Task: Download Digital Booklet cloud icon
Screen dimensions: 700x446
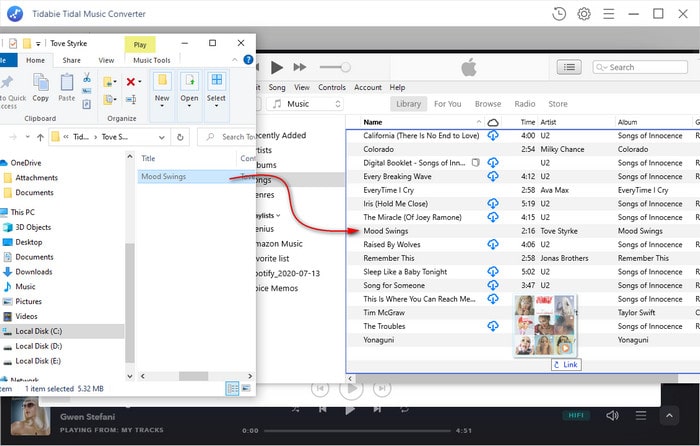Action: tap(493, 163)
